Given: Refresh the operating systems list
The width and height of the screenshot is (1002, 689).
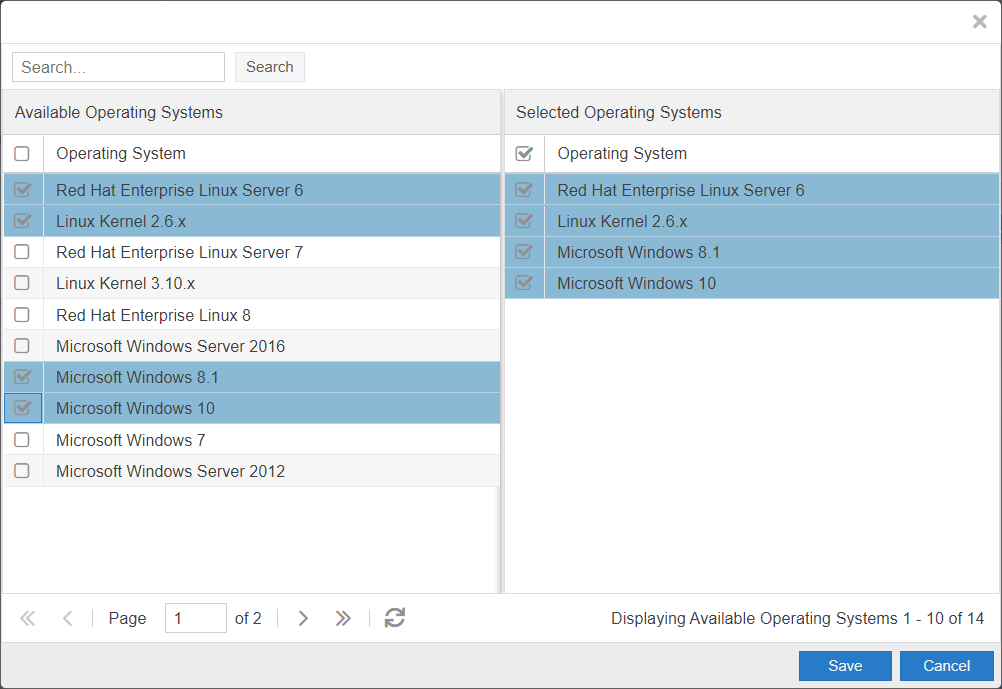Looking at the screenshot, I should point(395,618).
